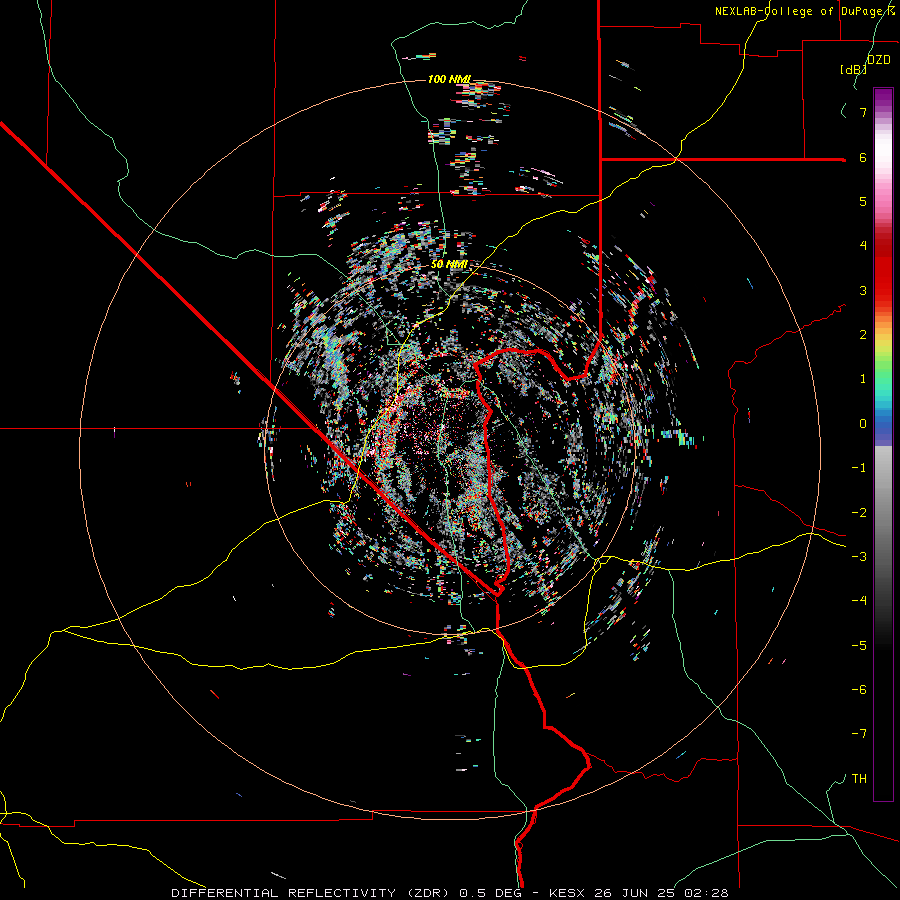Click the '-6' value on color scale

(859, 690)
